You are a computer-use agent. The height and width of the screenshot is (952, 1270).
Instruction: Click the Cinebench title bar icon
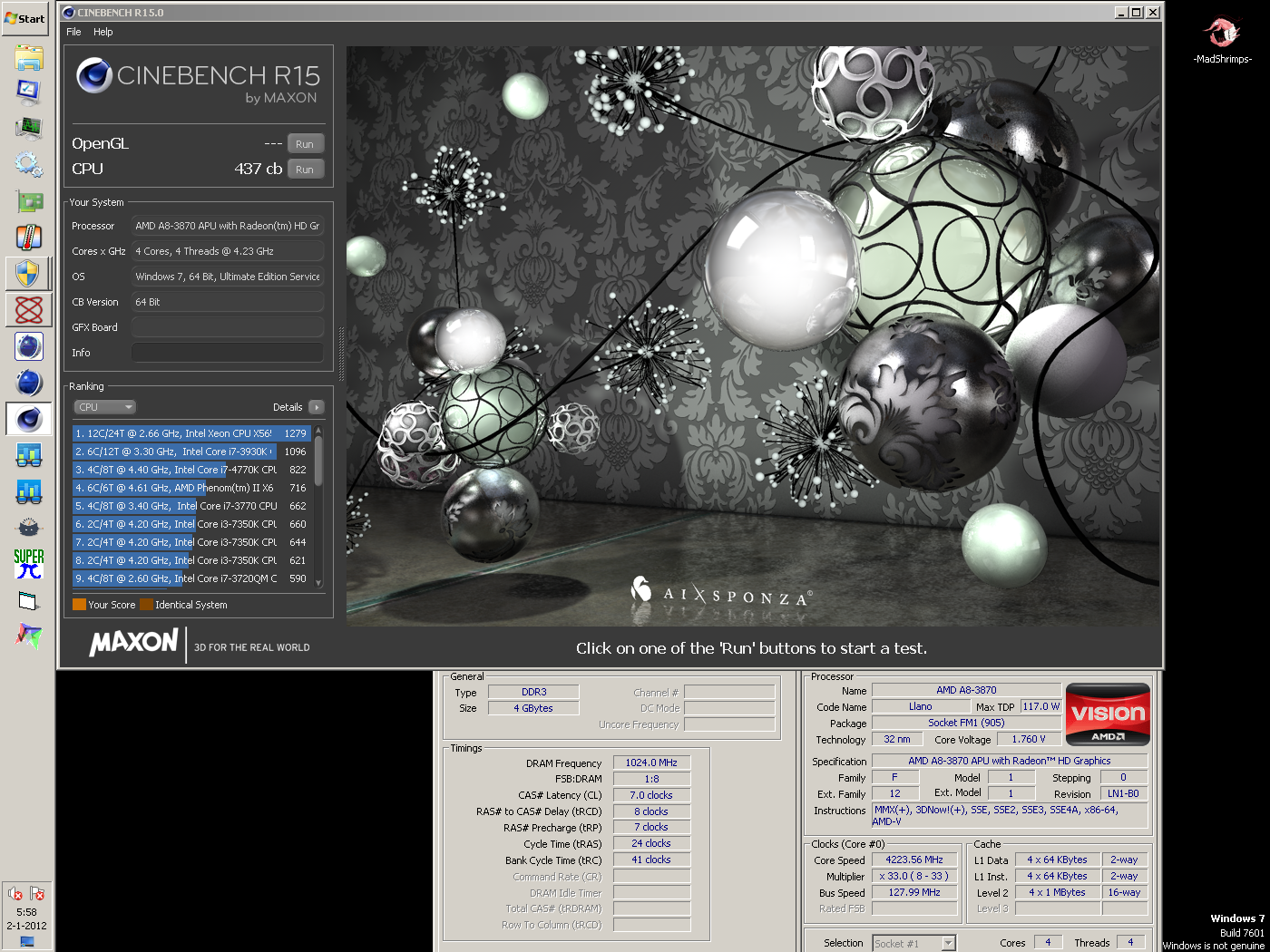point(68,13)
